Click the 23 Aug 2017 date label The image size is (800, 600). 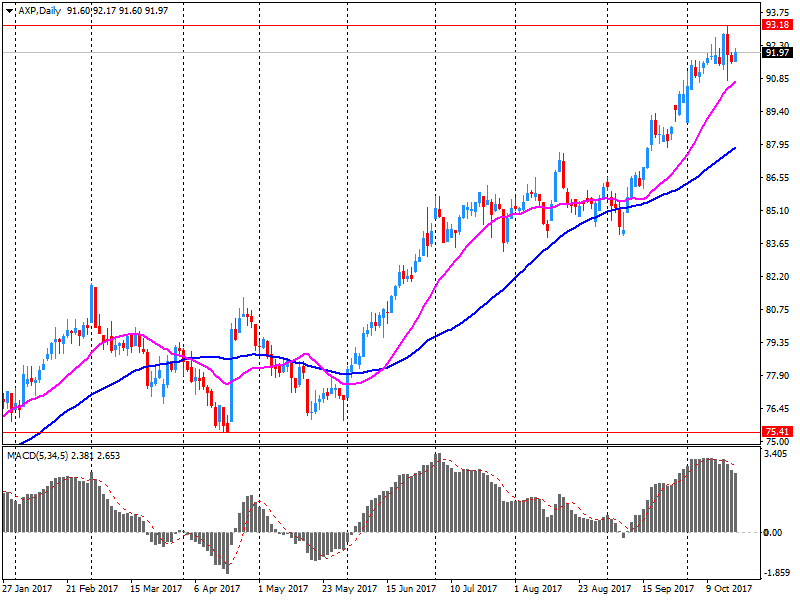[605, 589]
